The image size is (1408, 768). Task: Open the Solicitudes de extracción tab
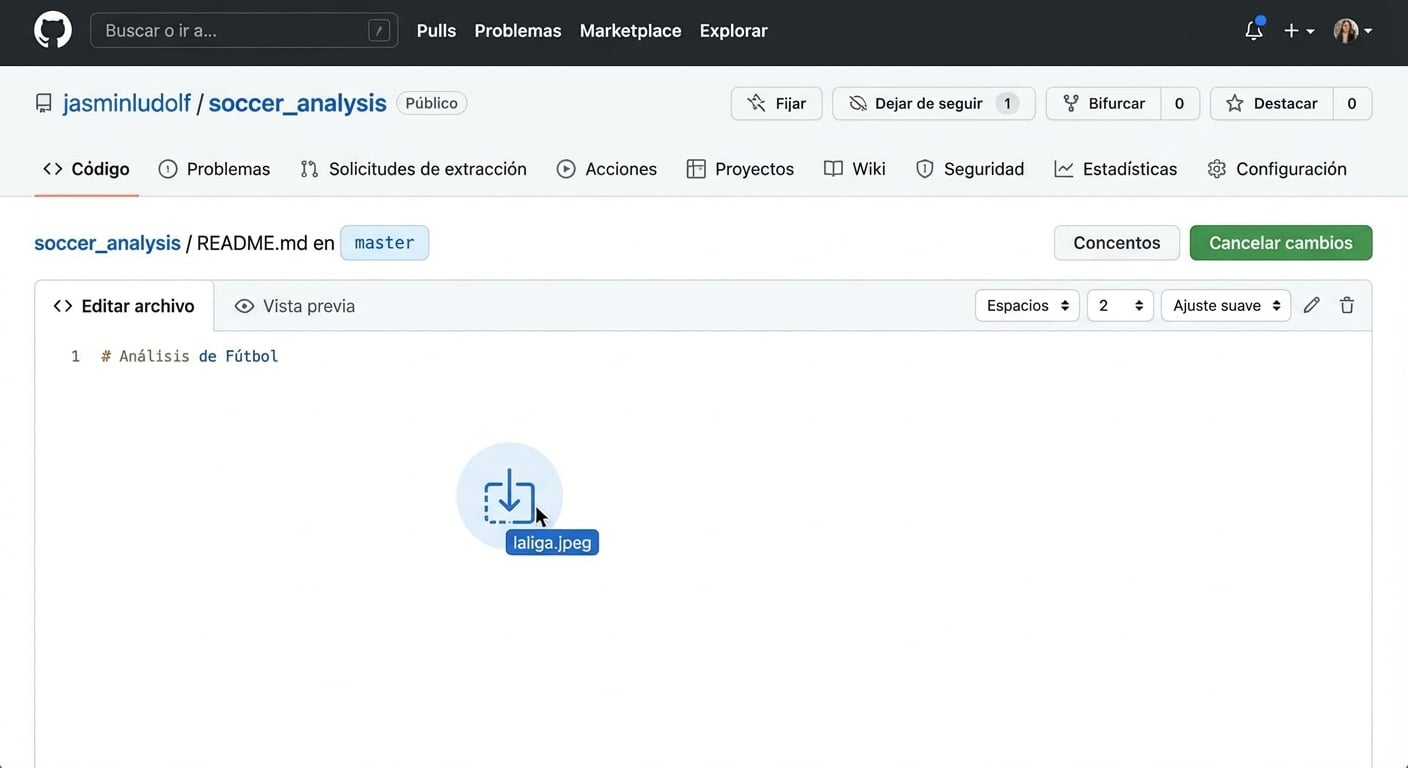[x=413, y=169]
